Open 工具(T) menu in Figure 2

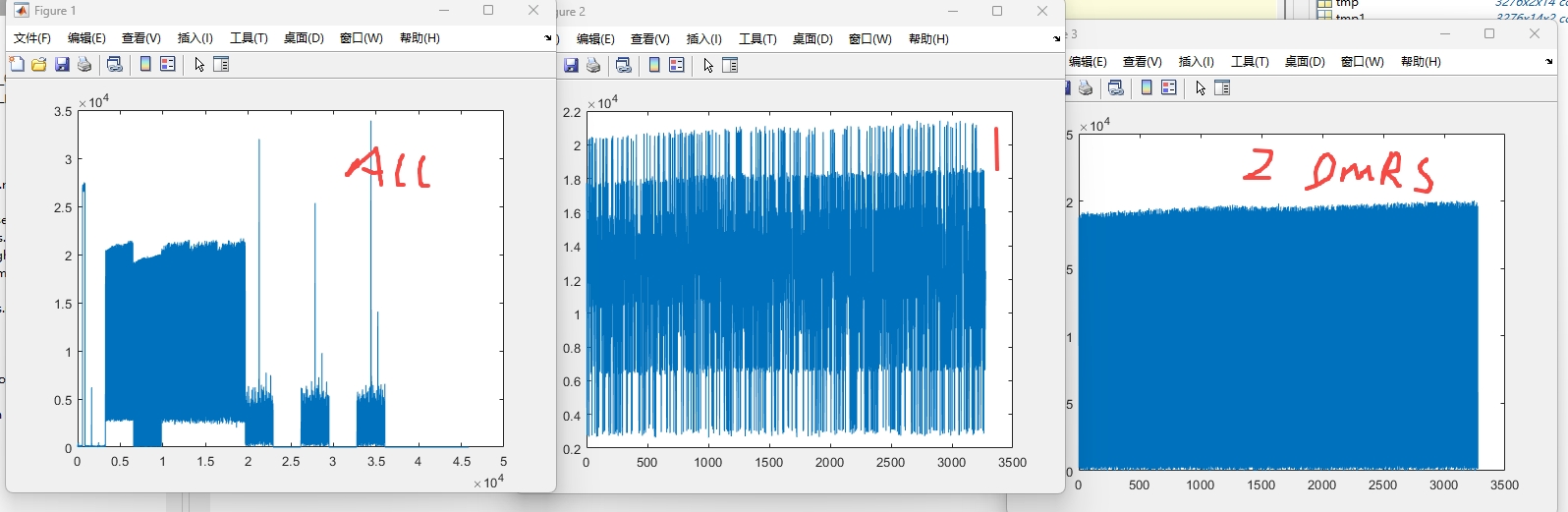757,38
